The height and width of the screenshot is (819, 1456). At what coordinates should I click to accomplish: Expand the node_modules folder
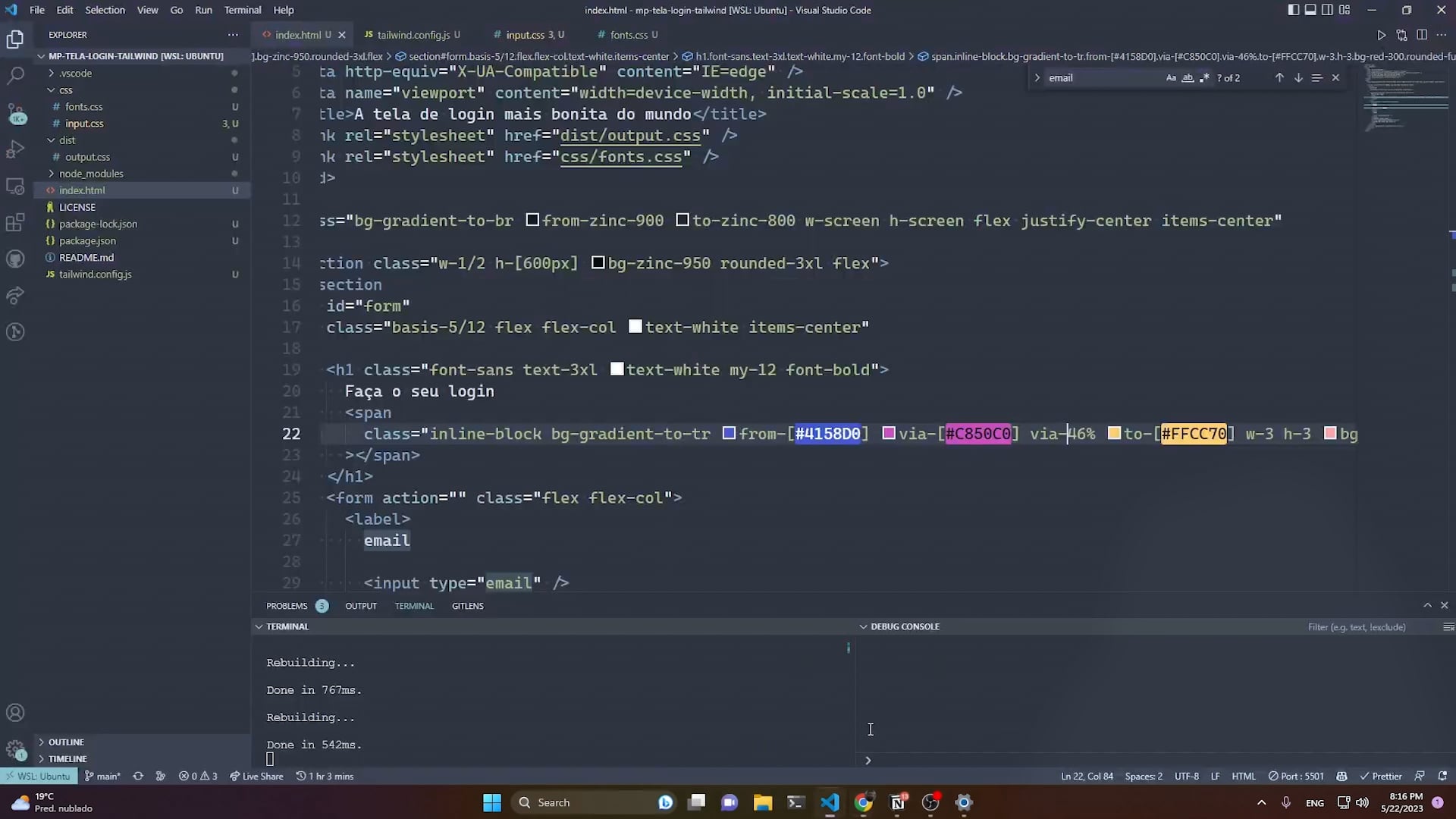click(x=91, y=174)
